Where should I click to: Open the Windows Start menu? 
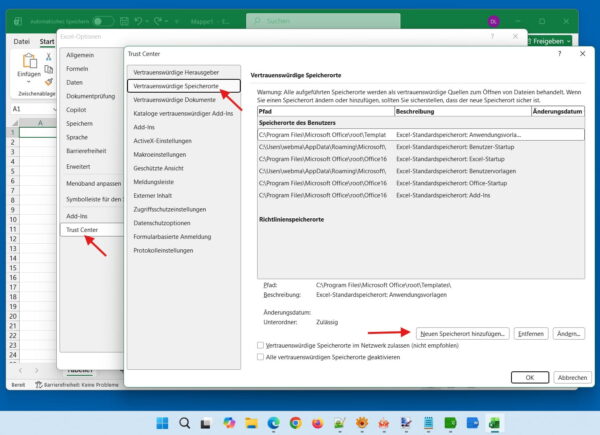coord(162,423)
